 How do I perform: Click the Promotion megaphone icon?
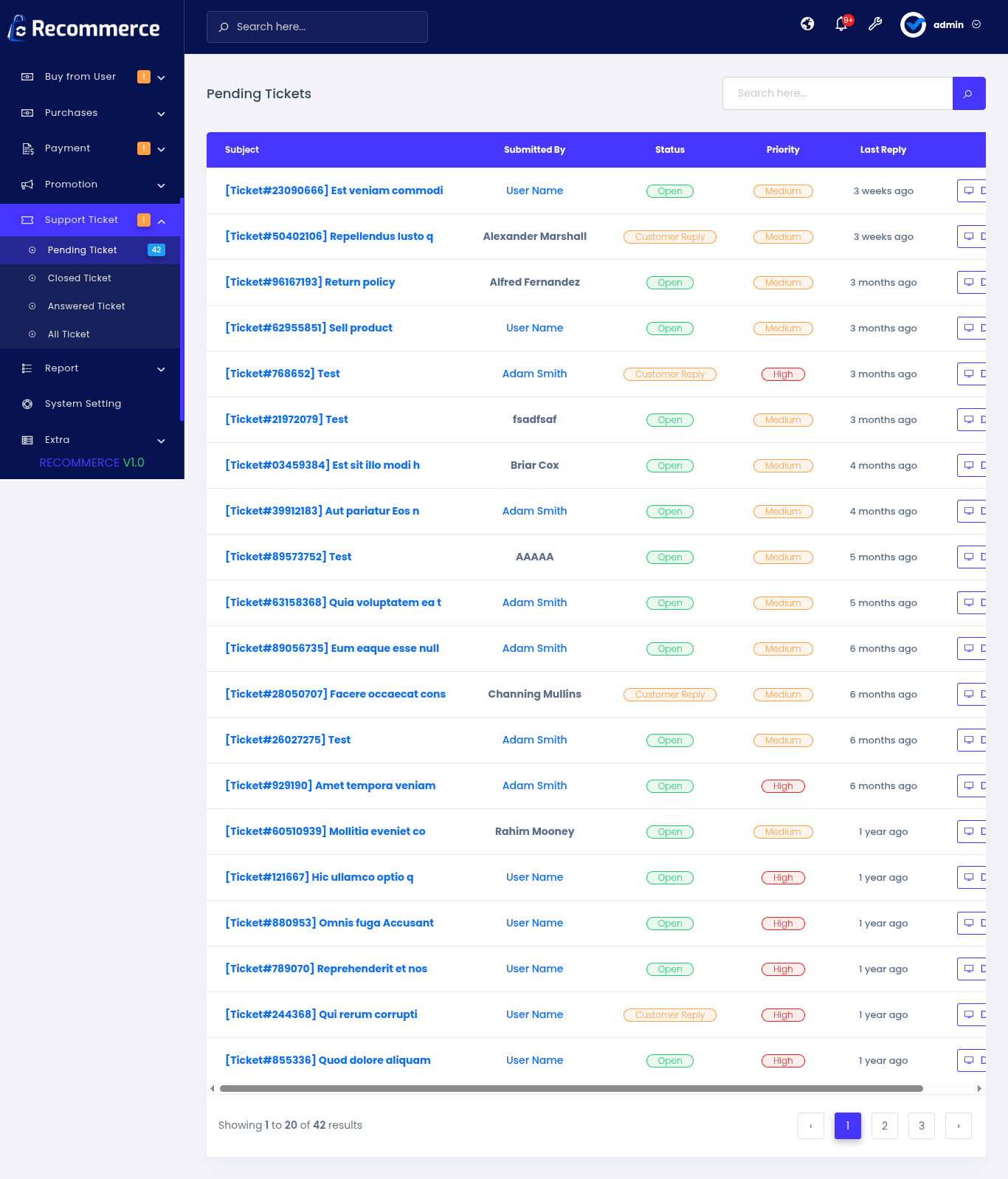pos(27,185)
